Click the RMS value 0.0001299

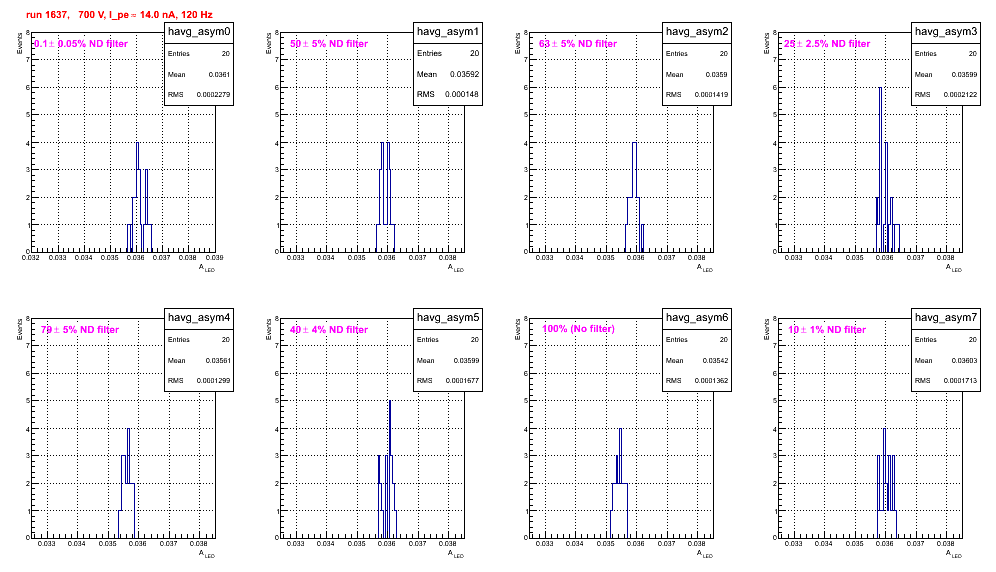pyautogui.click(x=213, y=381)
